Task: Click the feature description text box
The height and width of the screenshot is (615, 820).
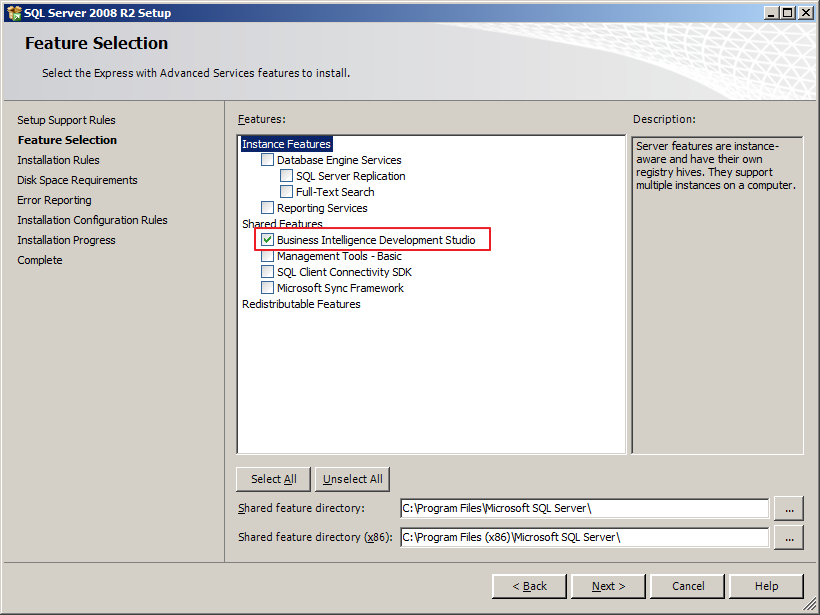Action: [x=717, y=295]
